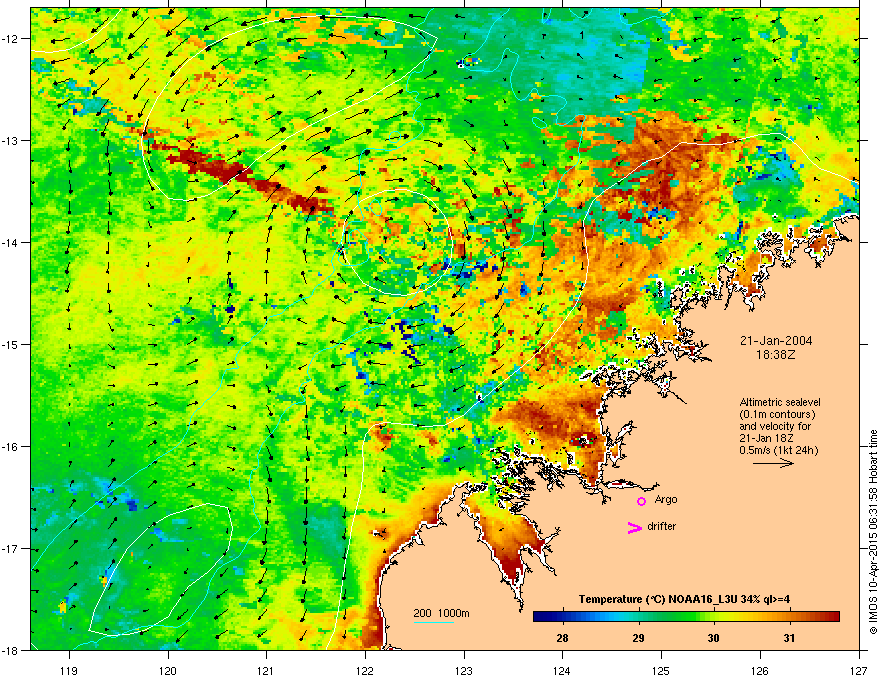Click latitude axis label -16
This screenshot has width=880, height=680.
point(11,446)
